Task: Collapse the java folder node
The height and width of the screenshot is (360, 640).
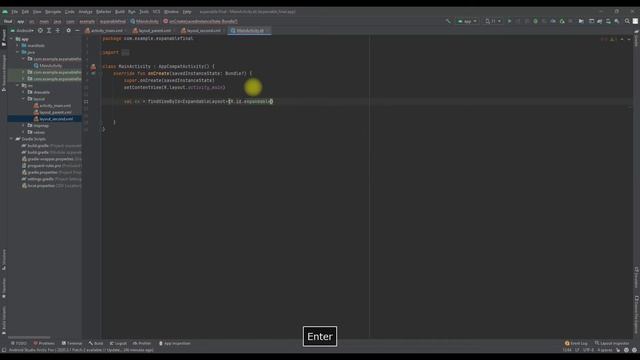Action: click(x=18, y=52)
